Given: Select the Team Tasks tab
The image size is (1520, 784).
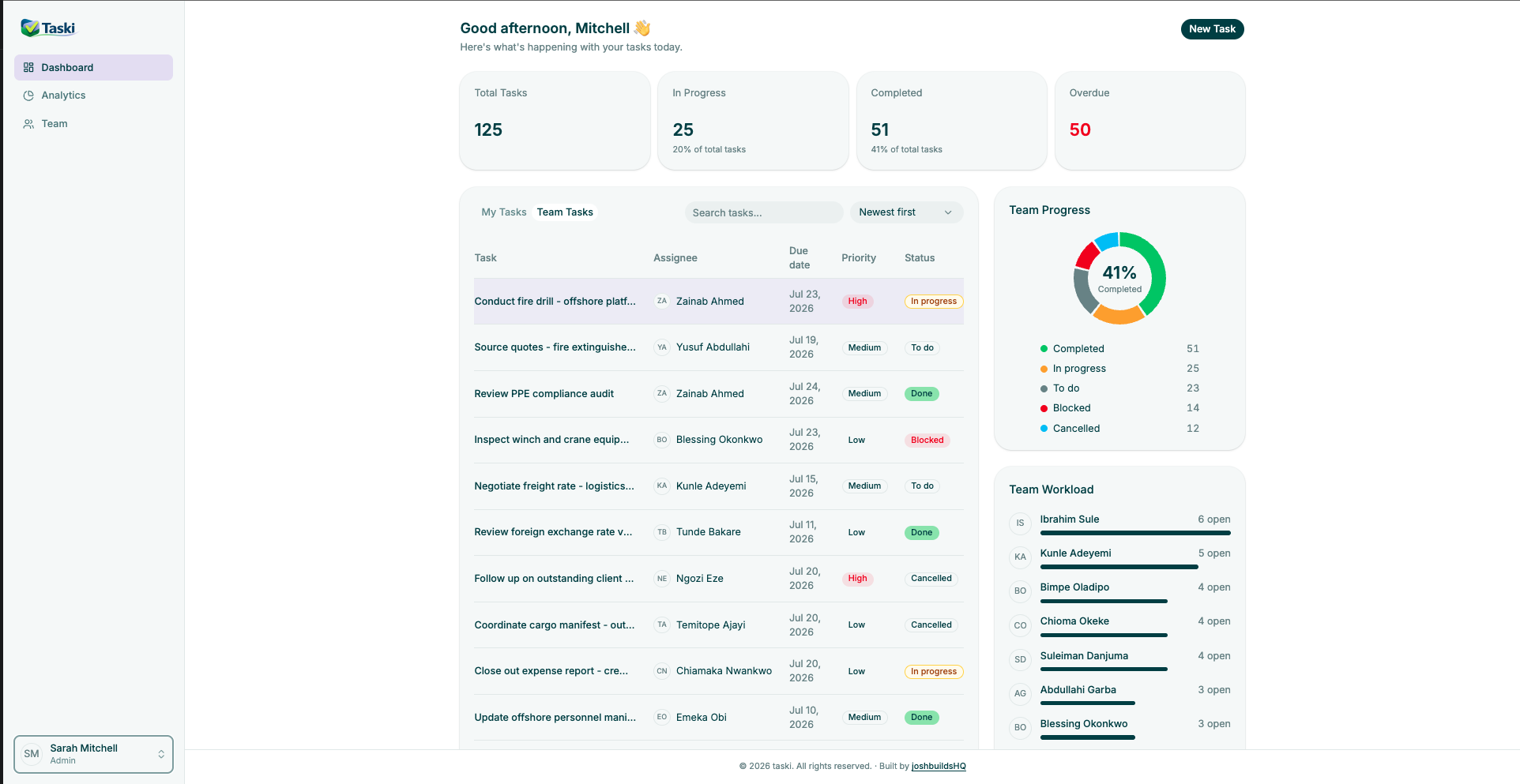Looking at the screenshot, I should click(x=565, y=212).
